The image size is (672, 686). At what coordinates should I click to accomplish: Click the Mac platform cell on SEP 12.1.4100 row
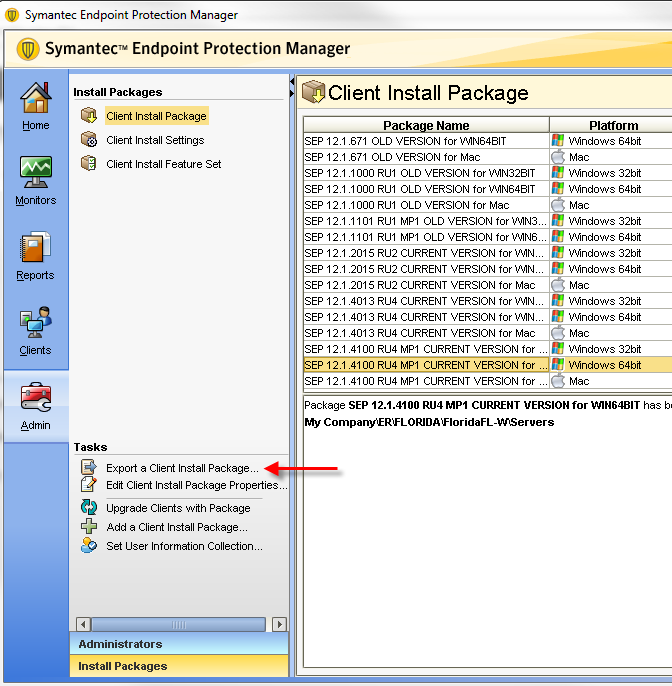point(611,381)
